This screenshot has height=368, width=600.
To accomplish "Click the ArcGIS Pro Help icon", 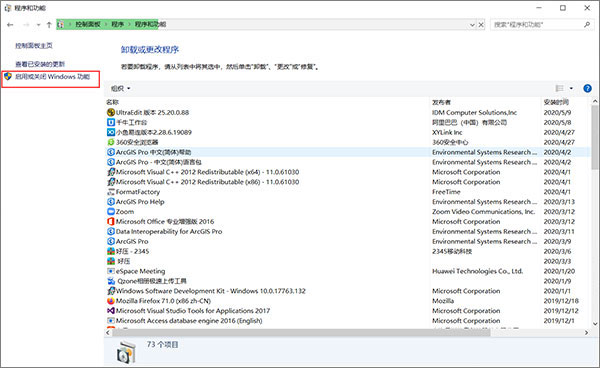I will (111, 202).
